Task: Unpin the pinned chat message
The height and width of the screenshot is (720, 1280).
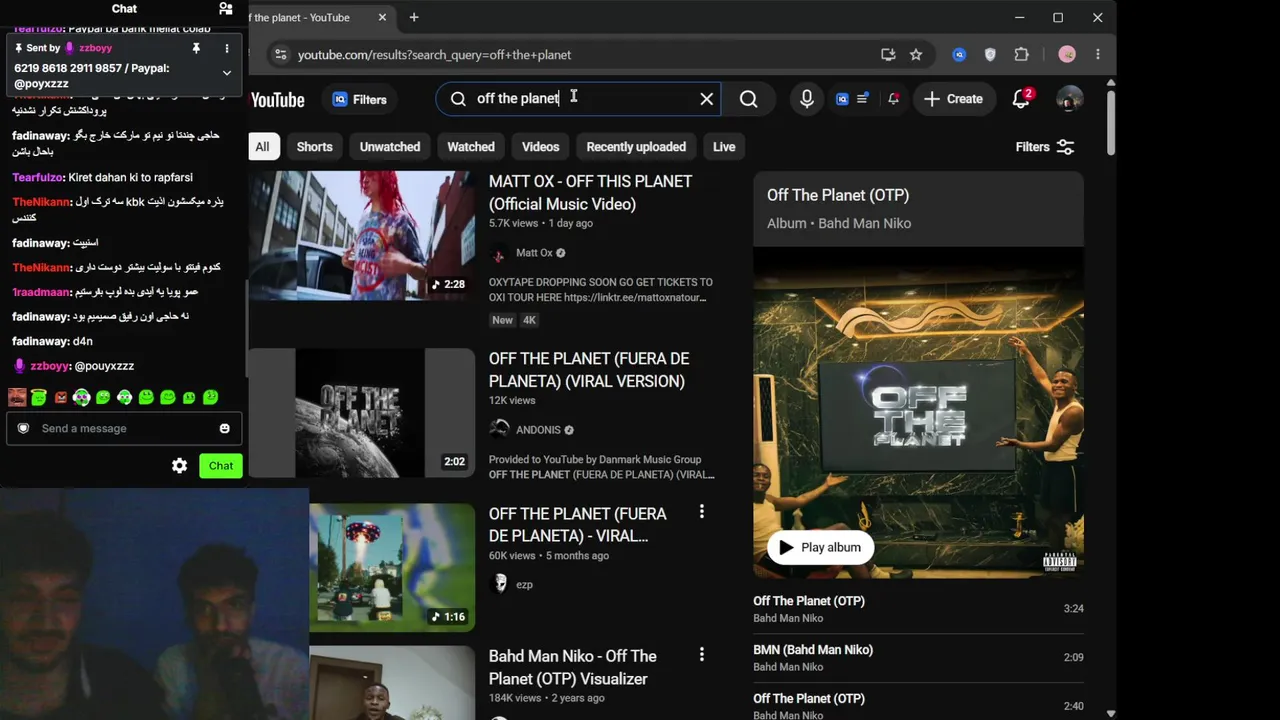Action: [196, 48]
